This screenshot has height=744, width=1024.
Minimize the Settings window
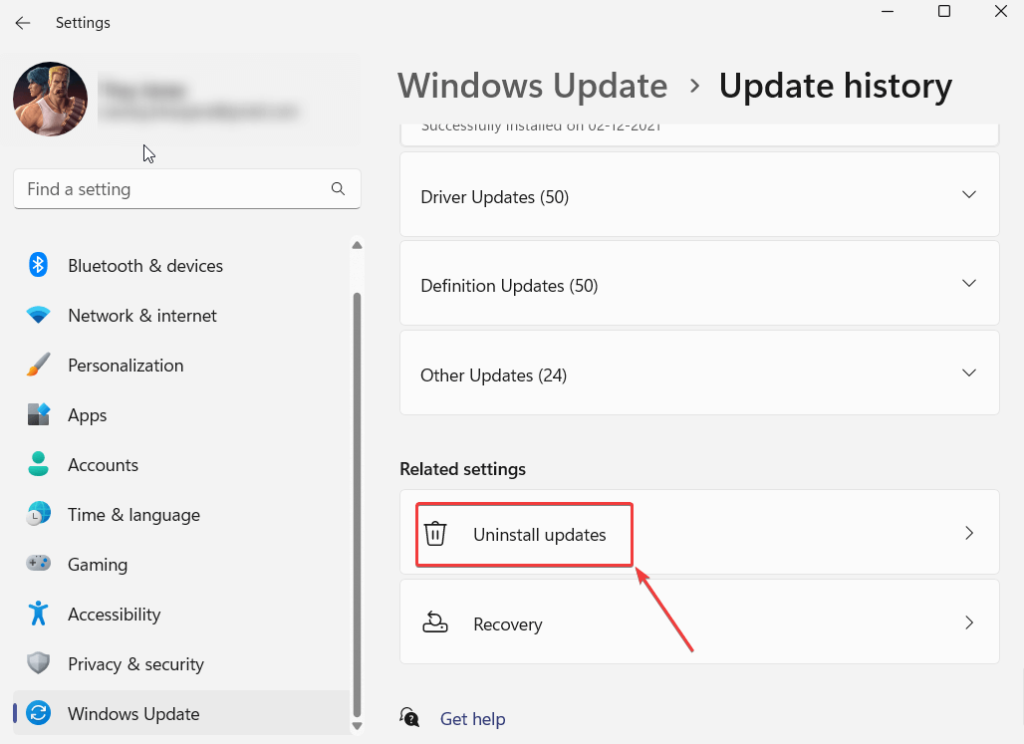888,11
